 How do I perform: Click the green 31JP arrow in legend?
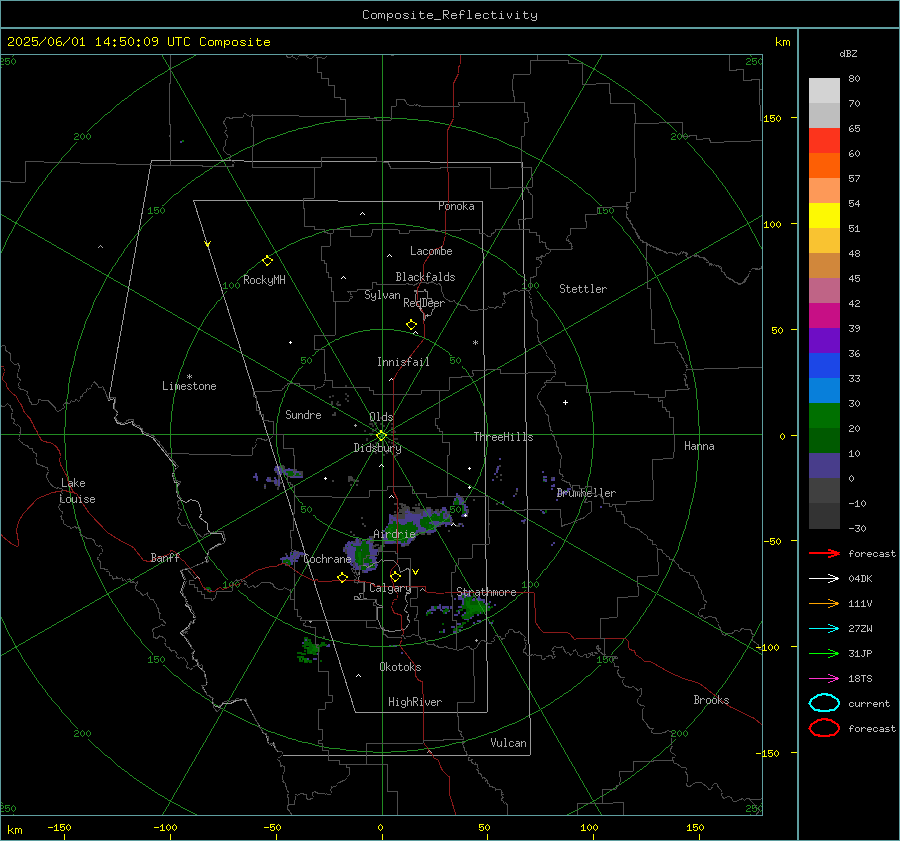[824, 653]
